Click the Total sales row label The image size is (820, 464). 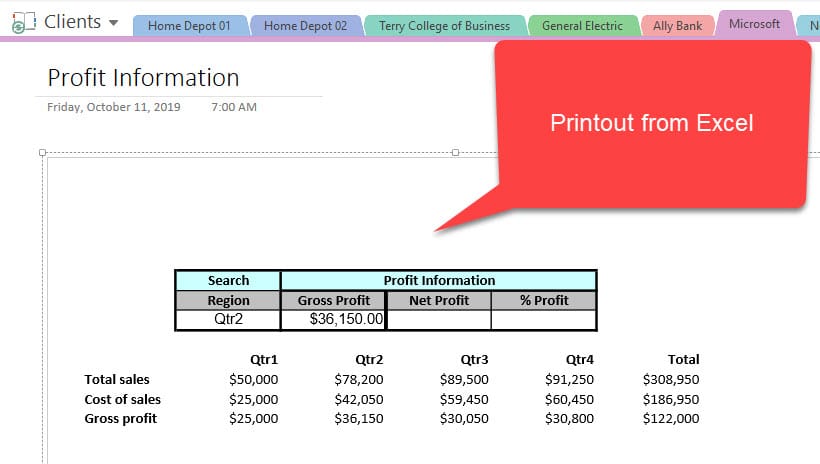[117, 379]
